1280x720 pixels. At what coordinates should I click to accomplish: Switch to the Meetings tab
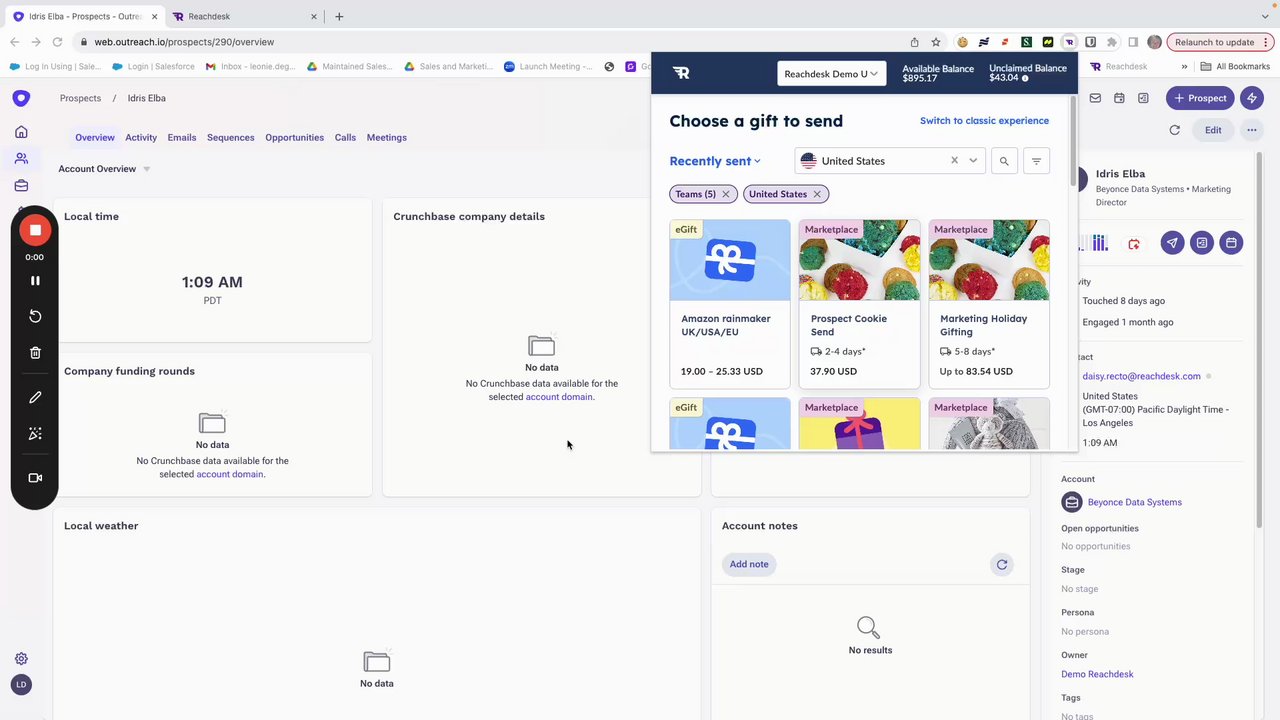point(387,138)
